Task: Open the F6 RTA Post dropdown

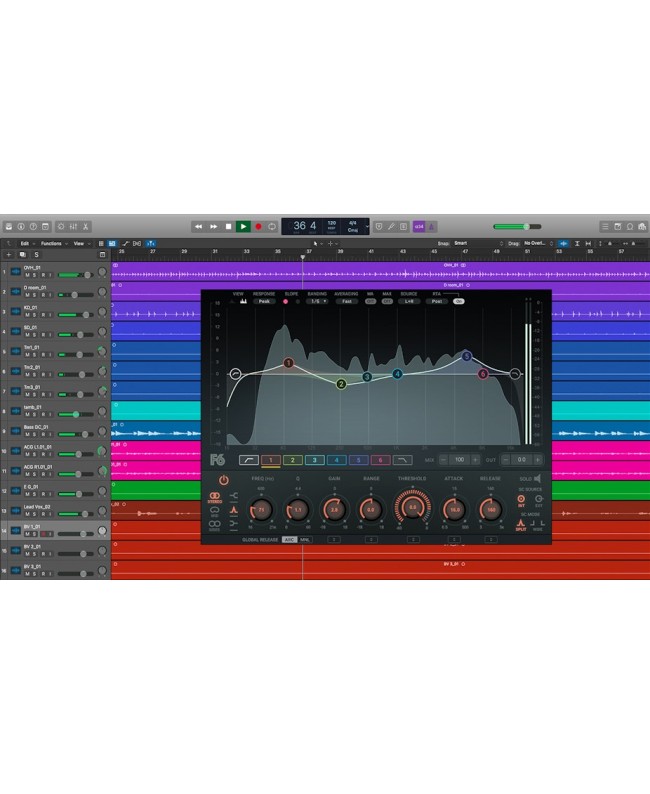Action: point(437,301)
